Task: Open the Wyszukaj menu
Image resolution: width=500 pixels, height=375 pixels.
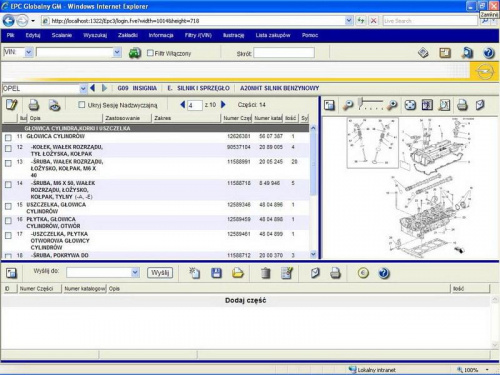Action: (95, 35)
